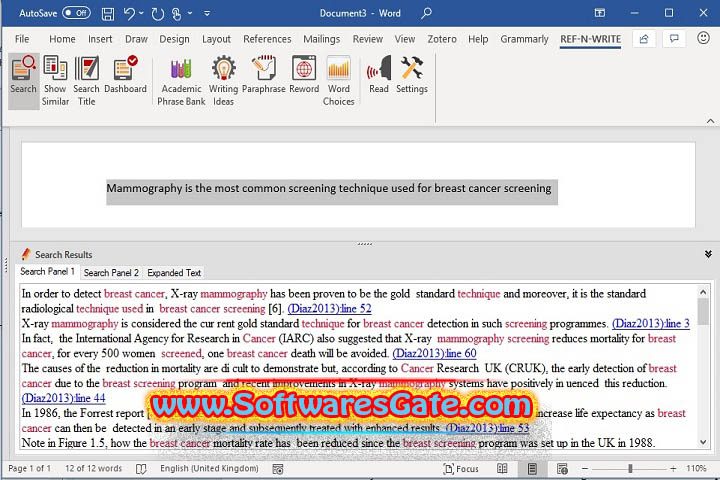Screen dimensions: 720x480
Task: Open the Draw tab
Action: pos(136,39)
